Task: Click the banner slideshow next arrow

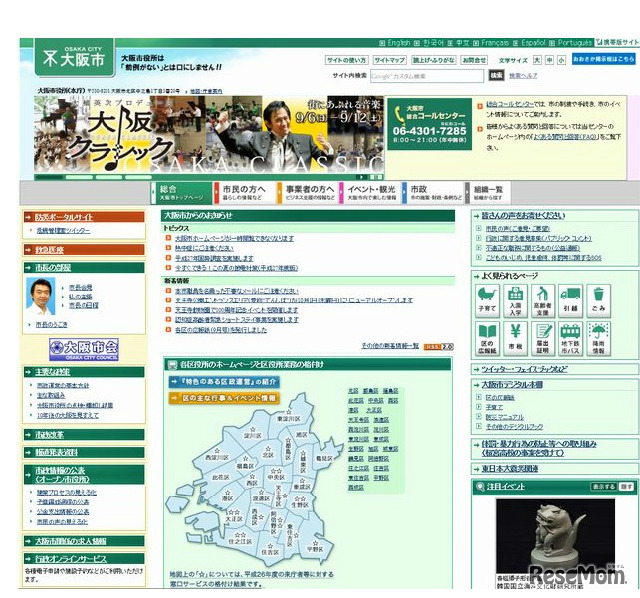Action: click(361, 177)
